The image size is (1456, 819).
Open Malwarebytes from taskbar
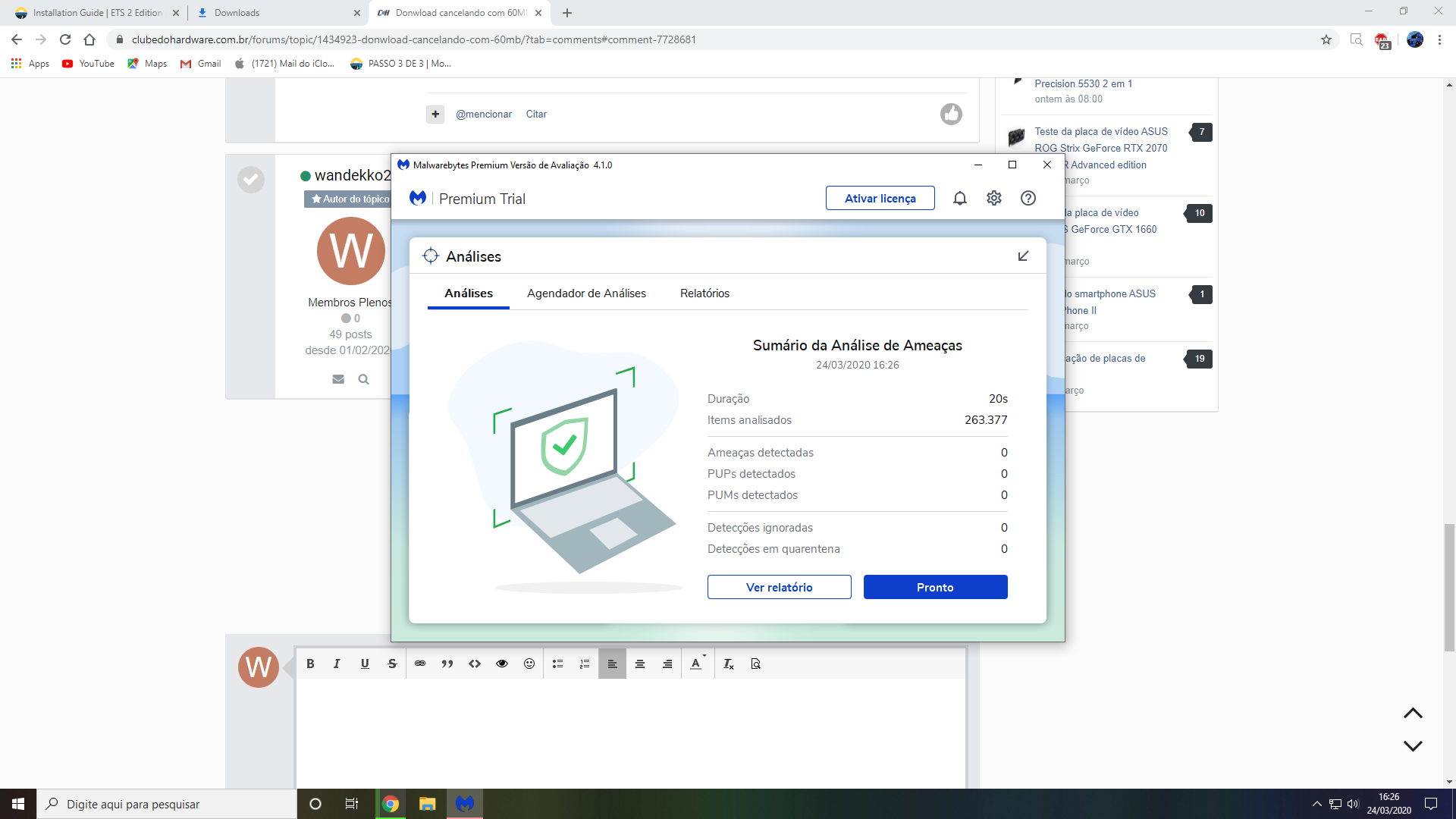tap(465, 804)
